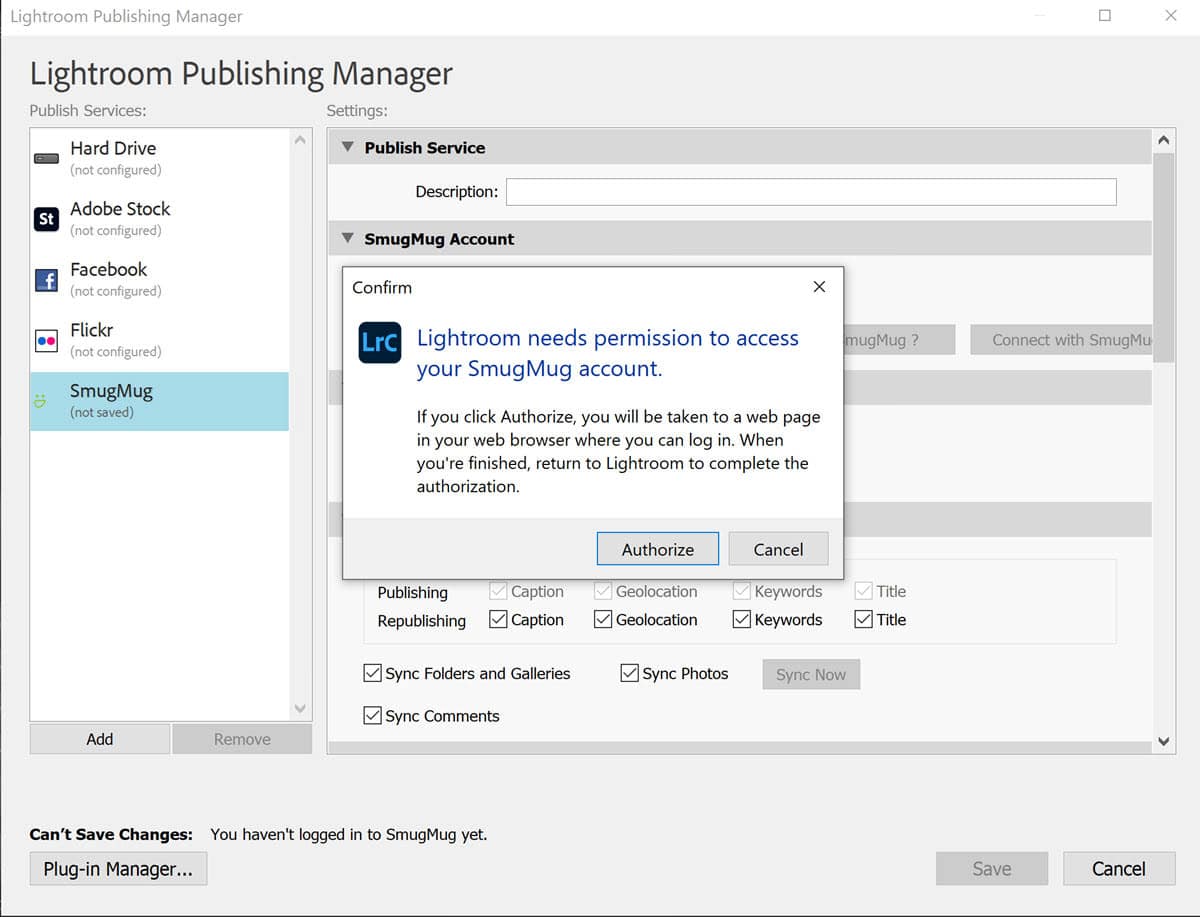
Task: Click Remove under Publish Services list
Action: coord(242,739)
